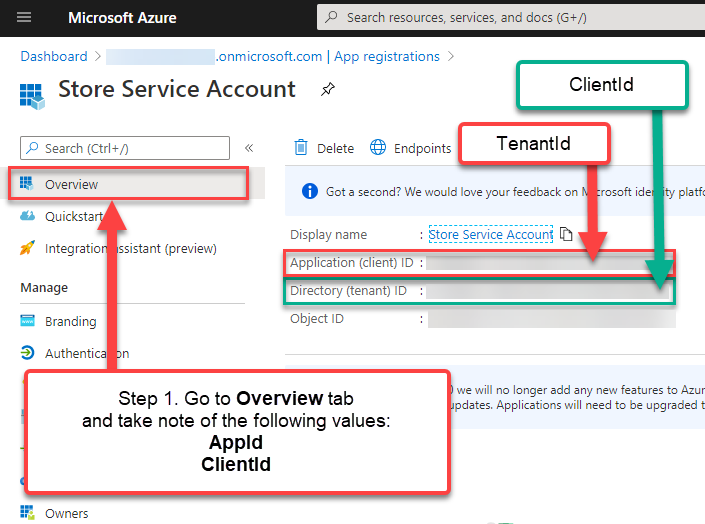Click the Object ID label

tap(317, 318)
